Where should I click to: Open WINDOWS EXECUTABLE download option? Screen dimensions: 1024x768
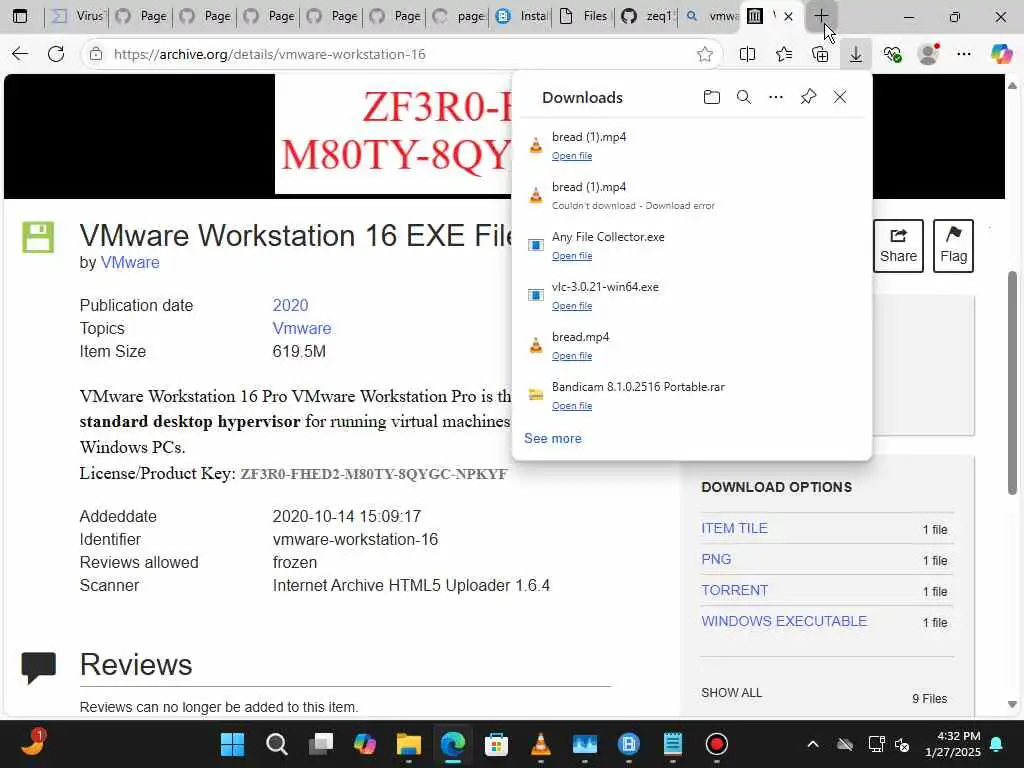pos(784,621)
